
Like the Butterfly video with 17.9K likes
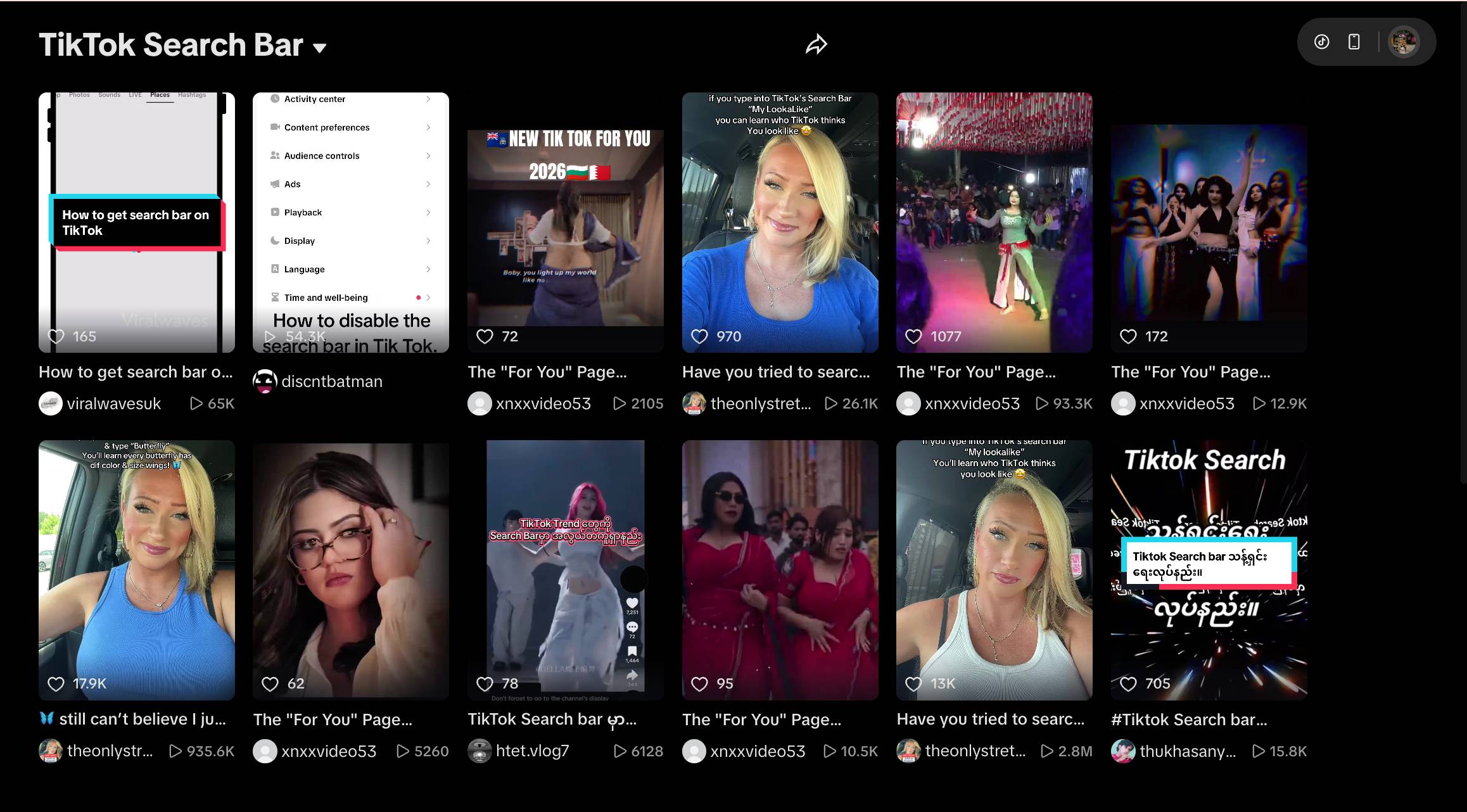(56, 683)
